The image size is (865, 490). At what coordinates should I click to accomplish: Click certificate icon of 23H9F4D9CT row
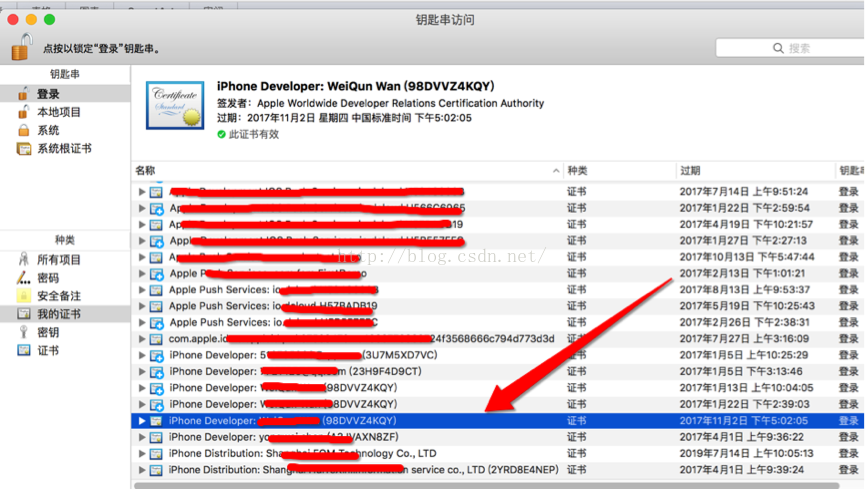click(157, 372)
